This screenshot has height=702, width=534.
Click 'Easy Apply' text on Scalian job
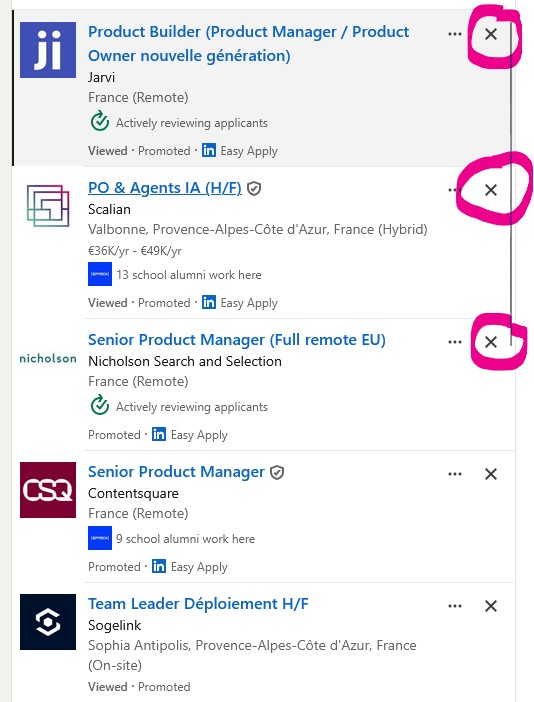(x=249, y=303)
